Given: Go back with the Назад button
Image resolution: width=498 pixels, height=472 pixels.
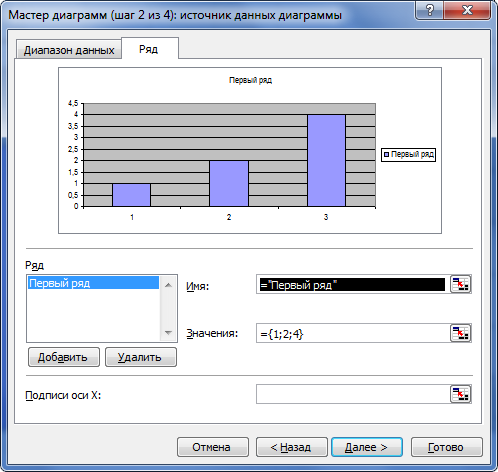Looking at the screenshot, I should 292,447.
